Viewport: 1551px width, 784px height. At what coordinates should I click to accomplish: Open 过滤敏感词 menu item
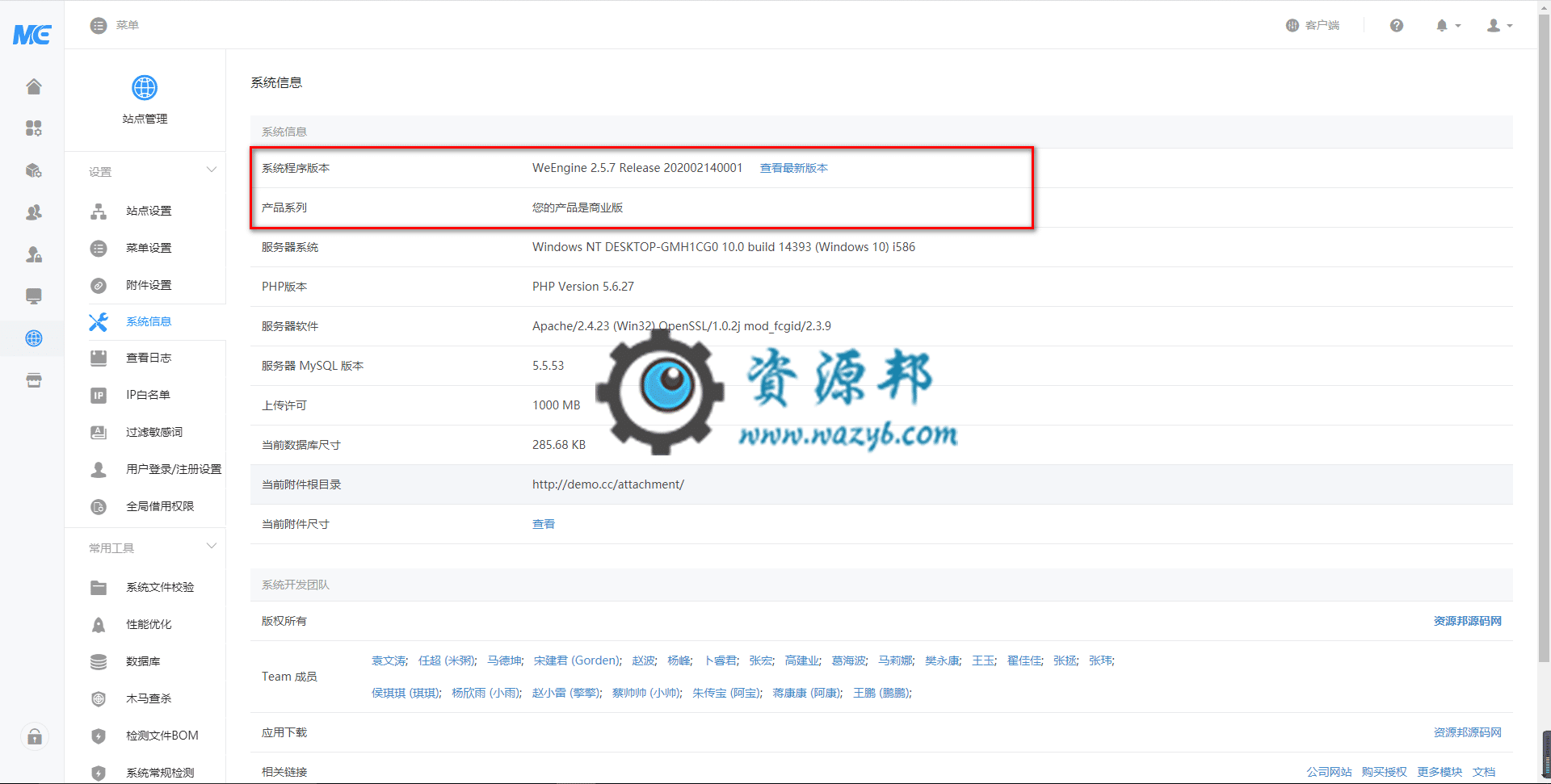[154, 432]
